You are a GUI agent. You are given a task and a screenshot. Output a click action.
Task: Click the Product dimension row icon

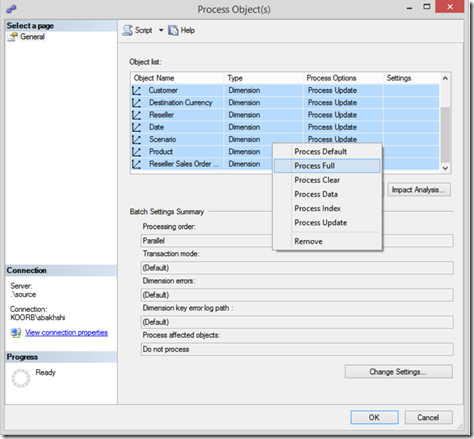(136, 152)
